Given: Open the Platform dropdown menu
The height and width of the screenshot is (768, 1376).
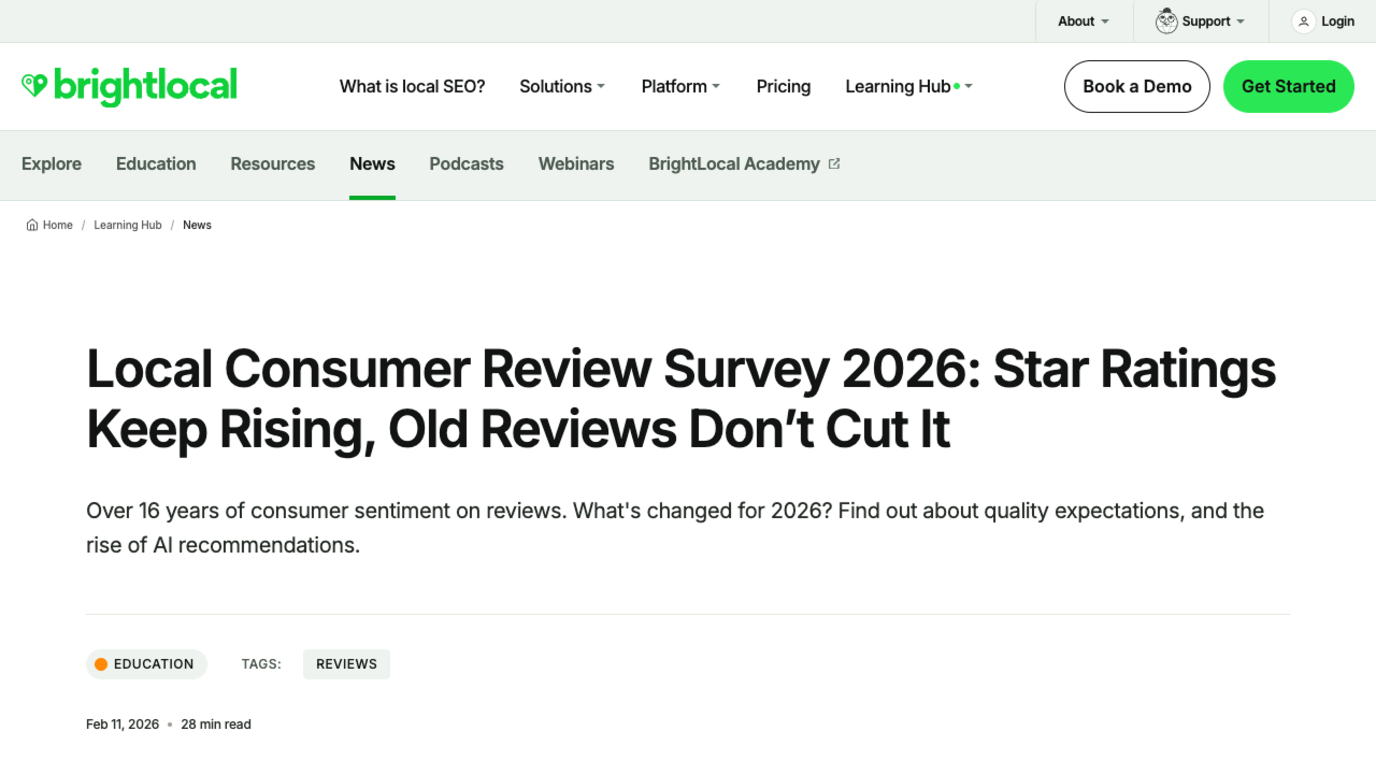Looking at the screenshot, I should click(x=681, y=86).
